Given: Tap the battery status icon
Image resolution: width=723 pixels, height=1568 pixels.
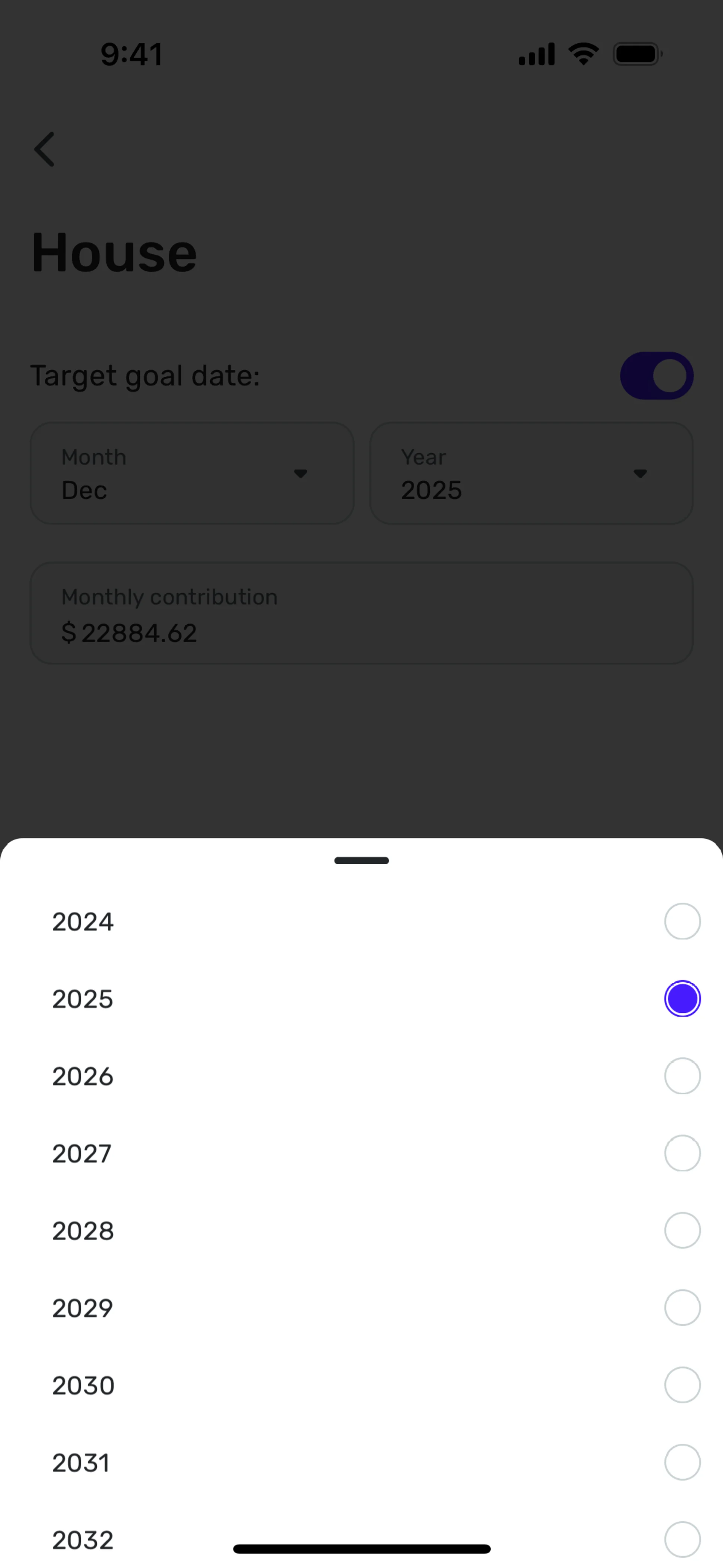Looking at the screenshot, I should (637, 54).
